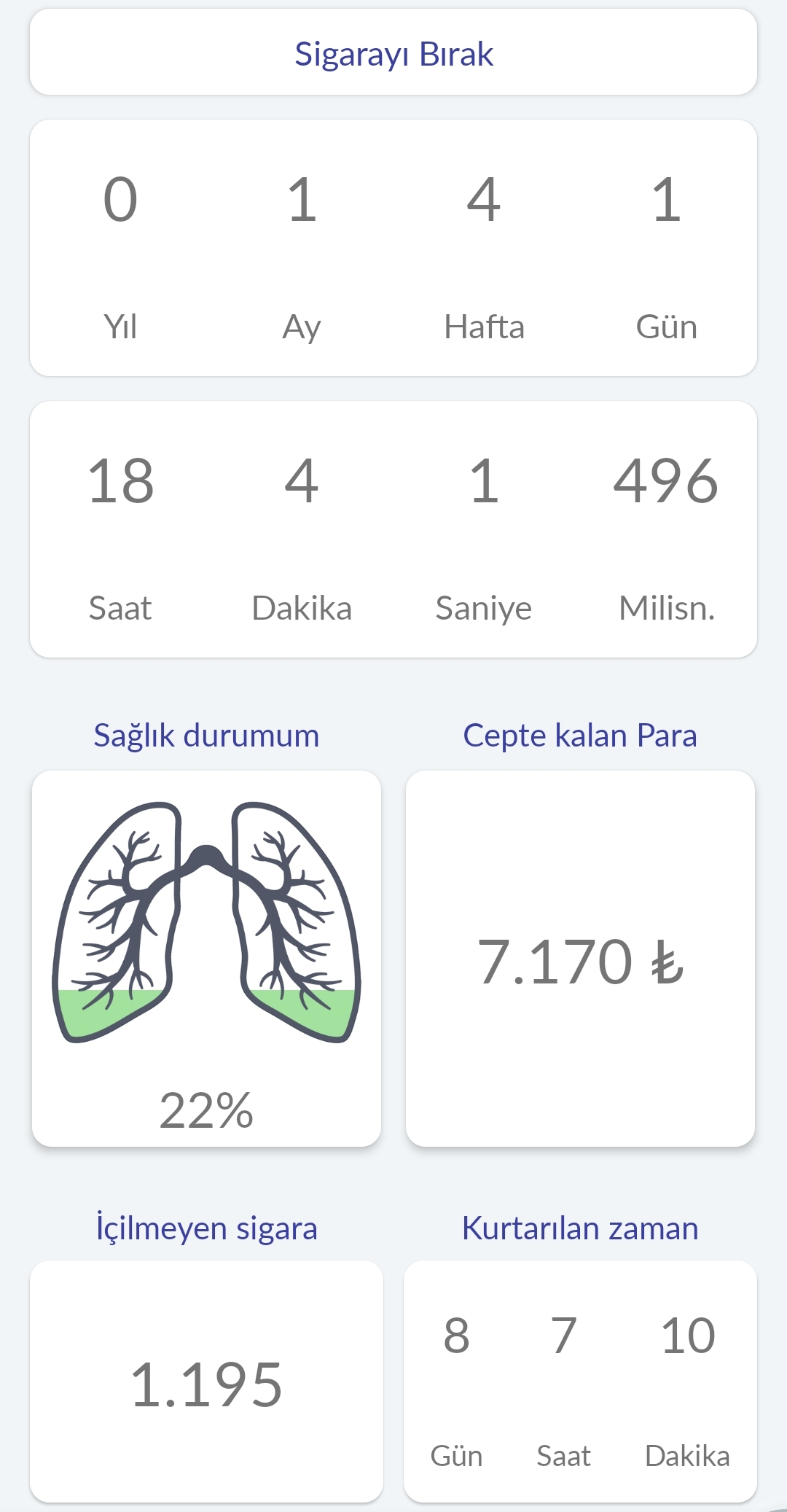Tap the İçilmeyen sigara heading
The height and width of the screenshot is (1512, 787).
click(206, 1228)
